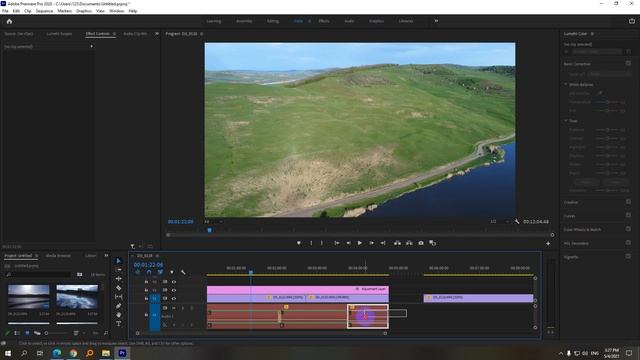The image size is (640, 360).
Task: Toggle Vignette checkbox
Action: [x=628, y=256]
